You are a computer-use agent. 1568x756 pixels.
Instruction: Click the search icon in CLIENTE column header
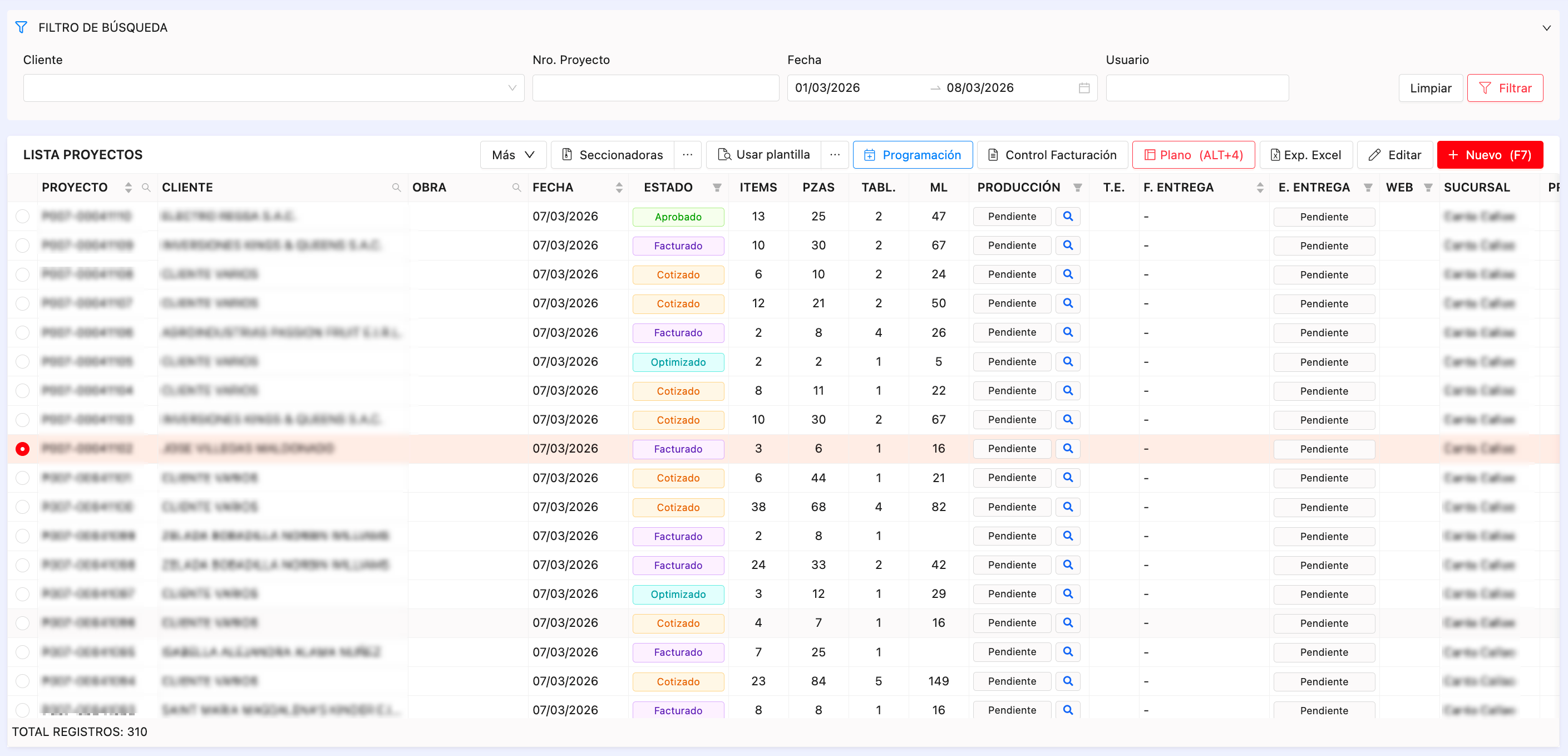(x=396, y=188)
